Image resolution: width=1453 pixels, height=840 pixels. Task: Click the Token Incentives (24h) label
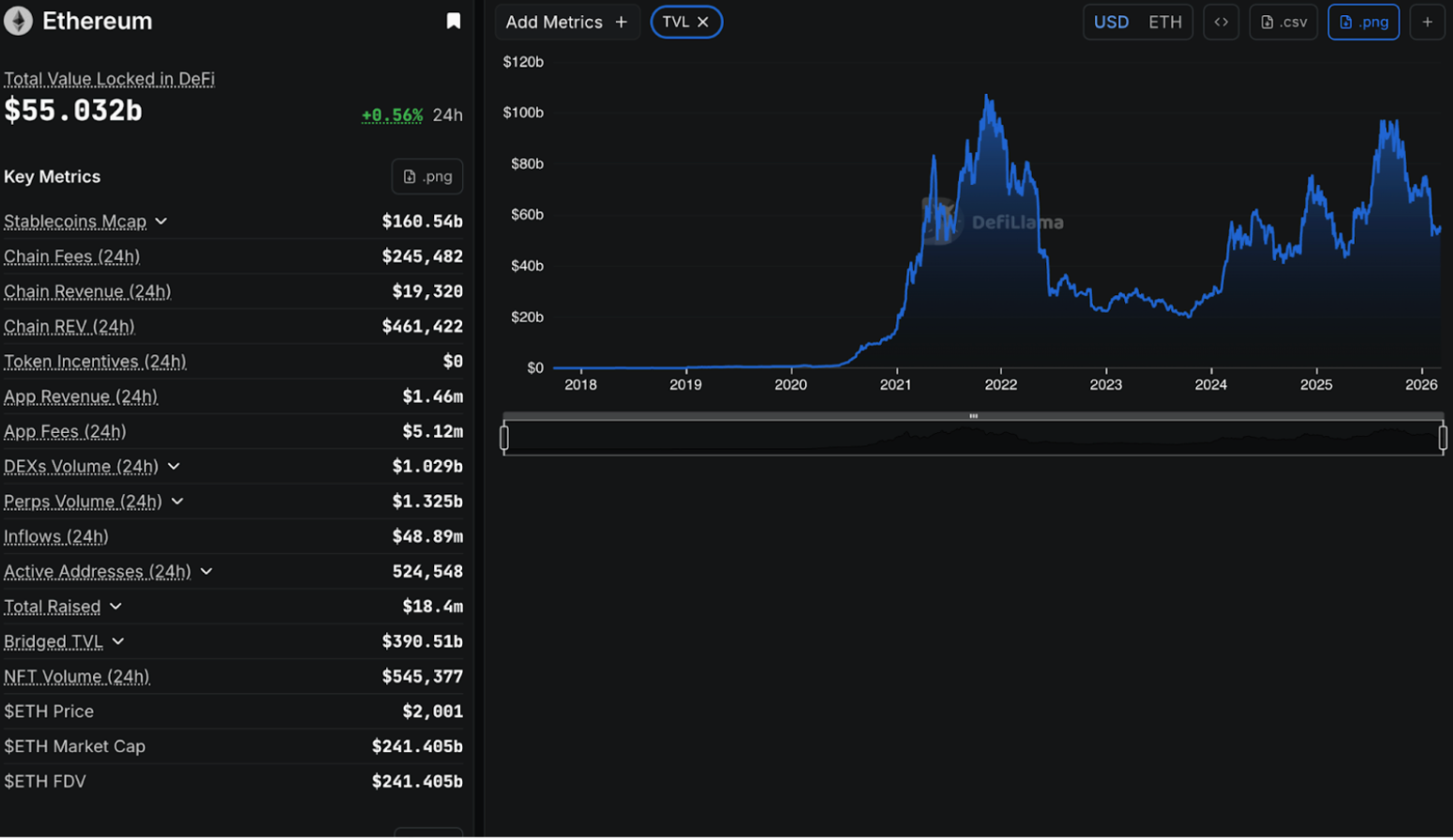click(95, 361)
